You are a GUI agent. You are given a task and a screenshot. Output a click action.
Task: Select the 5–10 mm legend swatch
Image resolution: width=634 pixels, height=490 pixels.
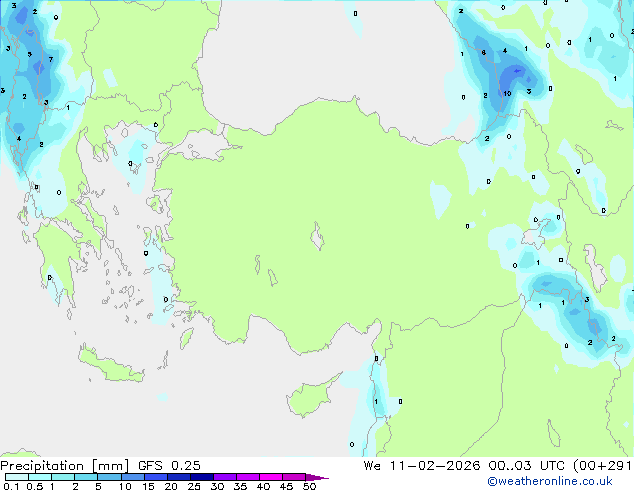pyautogui.click(x=109, y=477)
